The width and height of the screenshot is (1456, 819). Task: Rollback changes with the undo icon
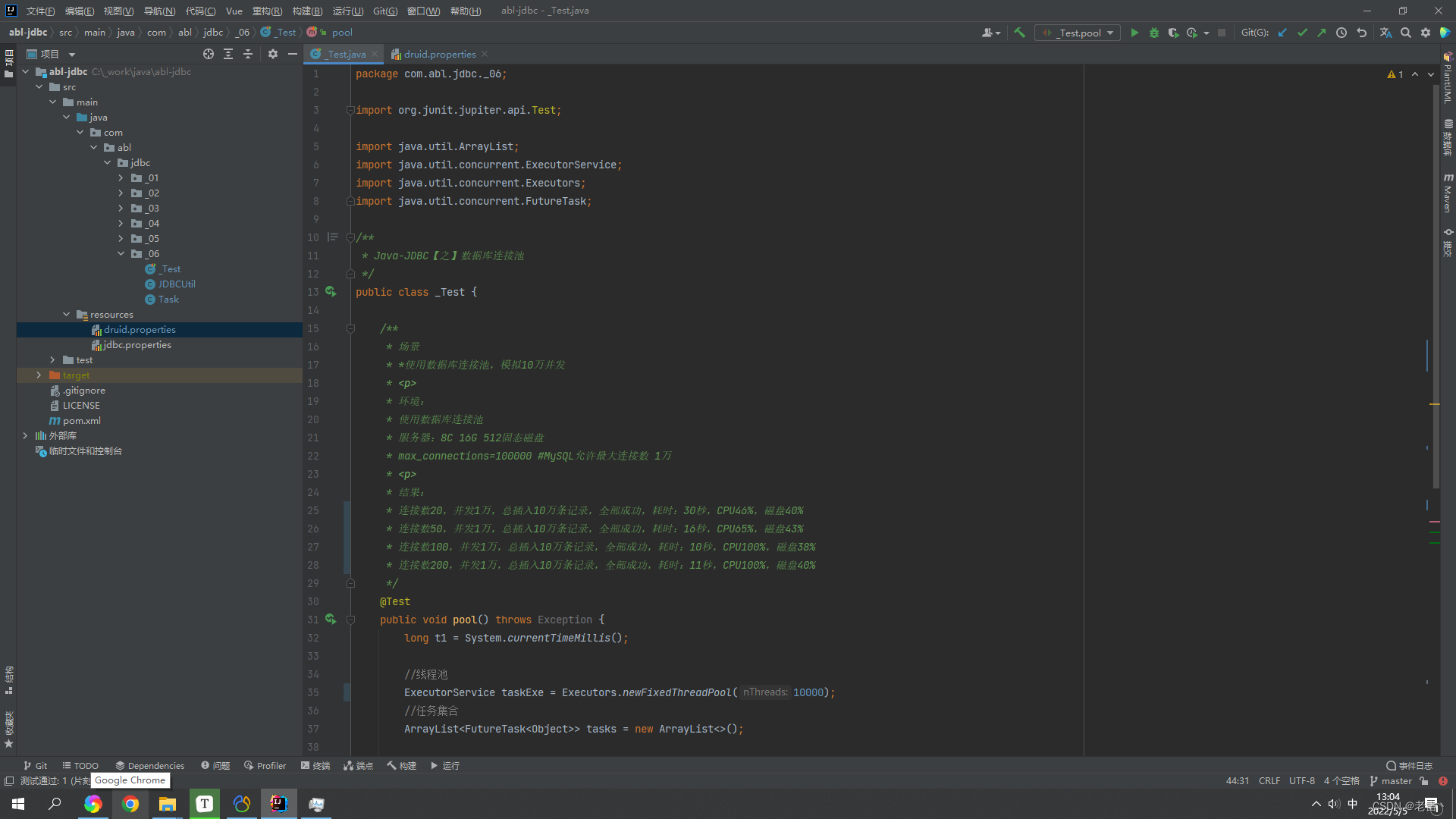1361,33
